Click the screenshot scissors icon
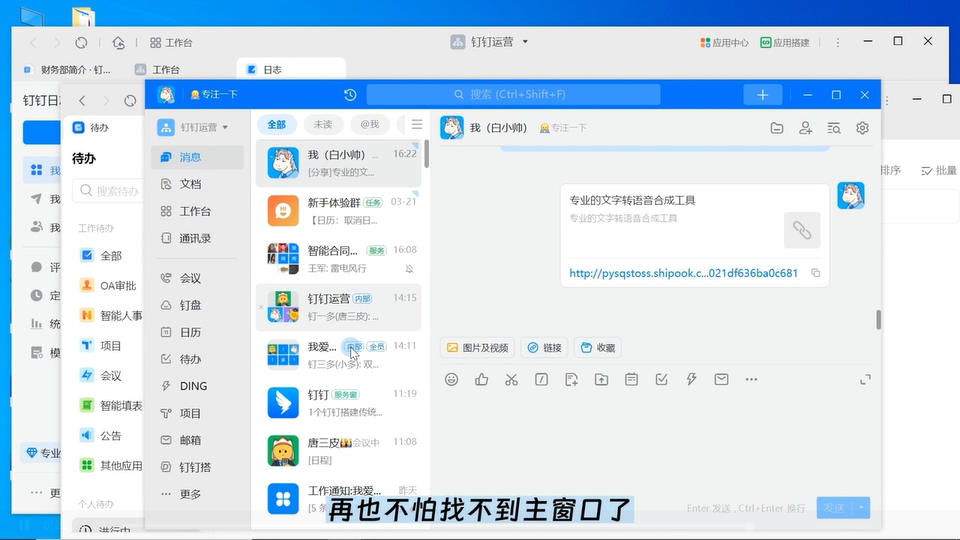The image size is (960, 540). tap(511, 379)
